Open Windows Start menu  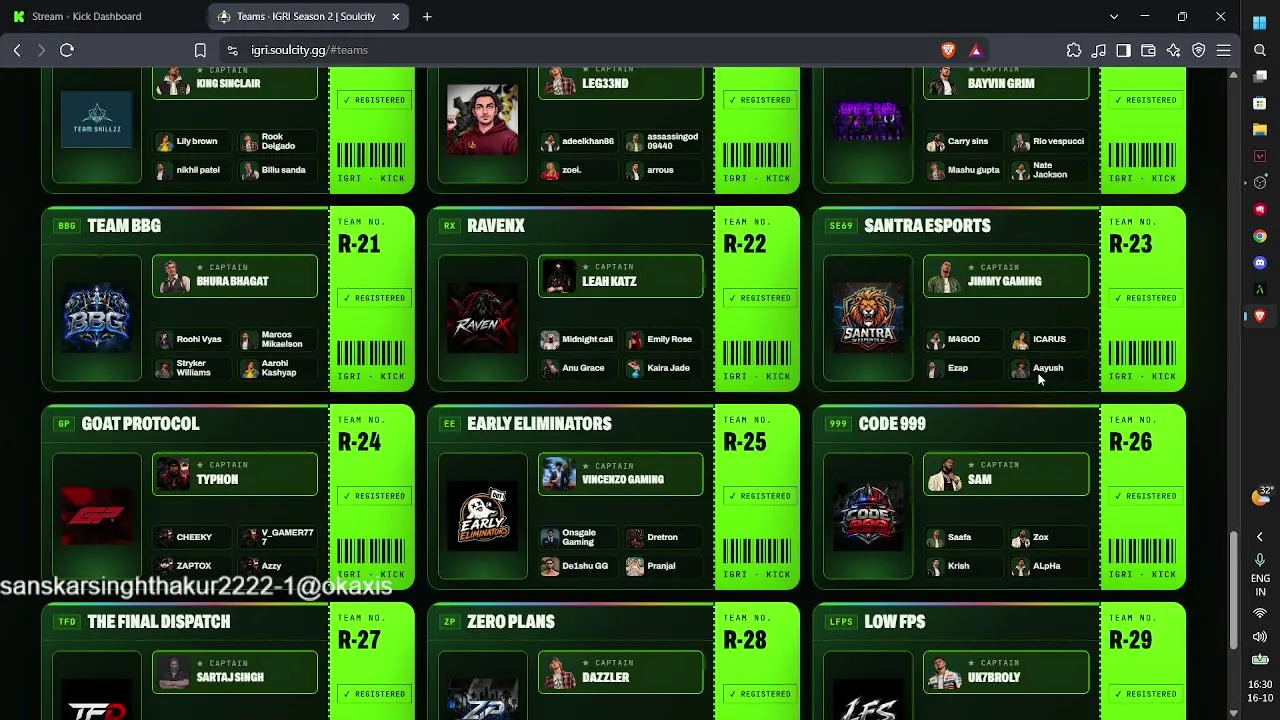(x=1260, y=23)
